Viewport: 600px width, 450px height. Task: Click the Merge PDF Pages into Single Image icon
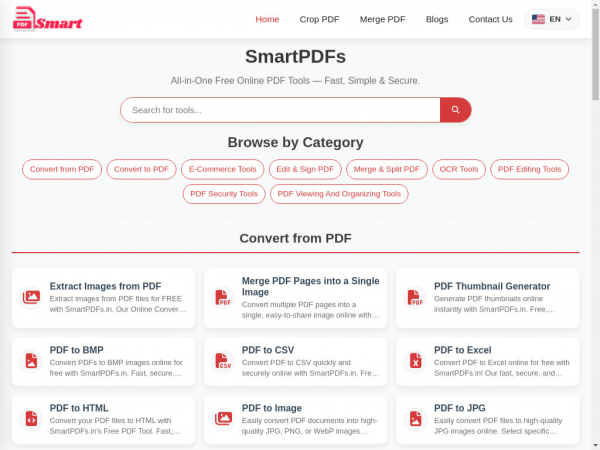[223, 297]
